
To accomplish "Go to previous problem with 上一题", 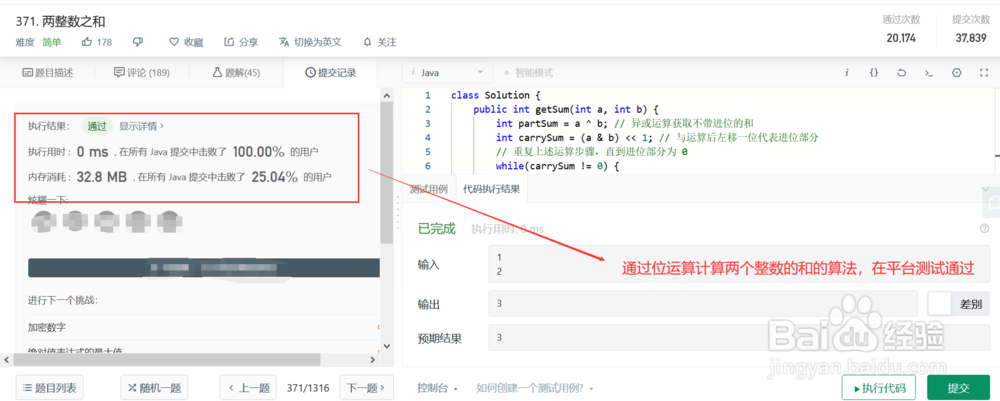I will 248,387.
